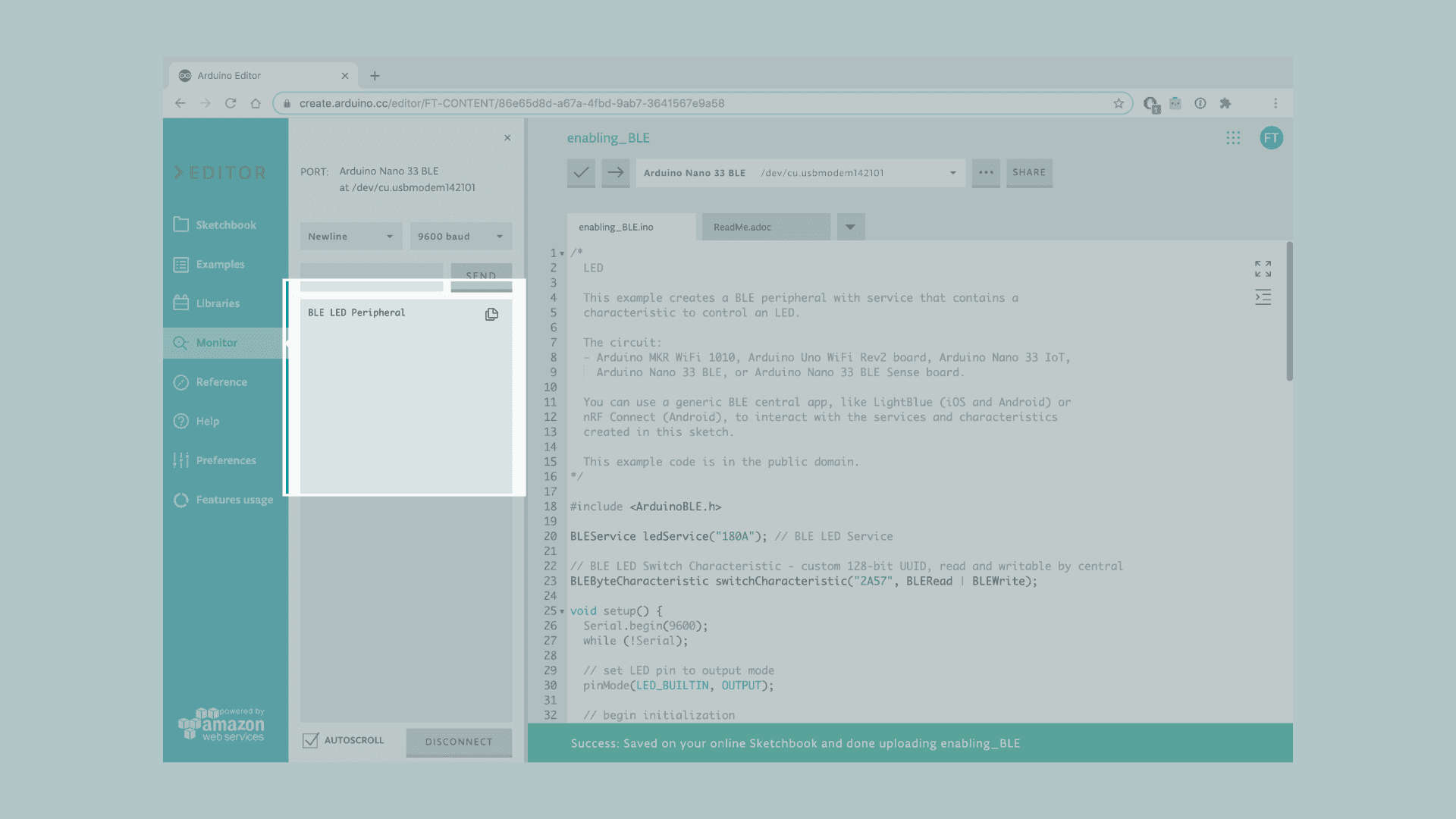1456x819 pixels.
Task: Open the 9600 baud rate dropdown
Action: tap(460, 237)
